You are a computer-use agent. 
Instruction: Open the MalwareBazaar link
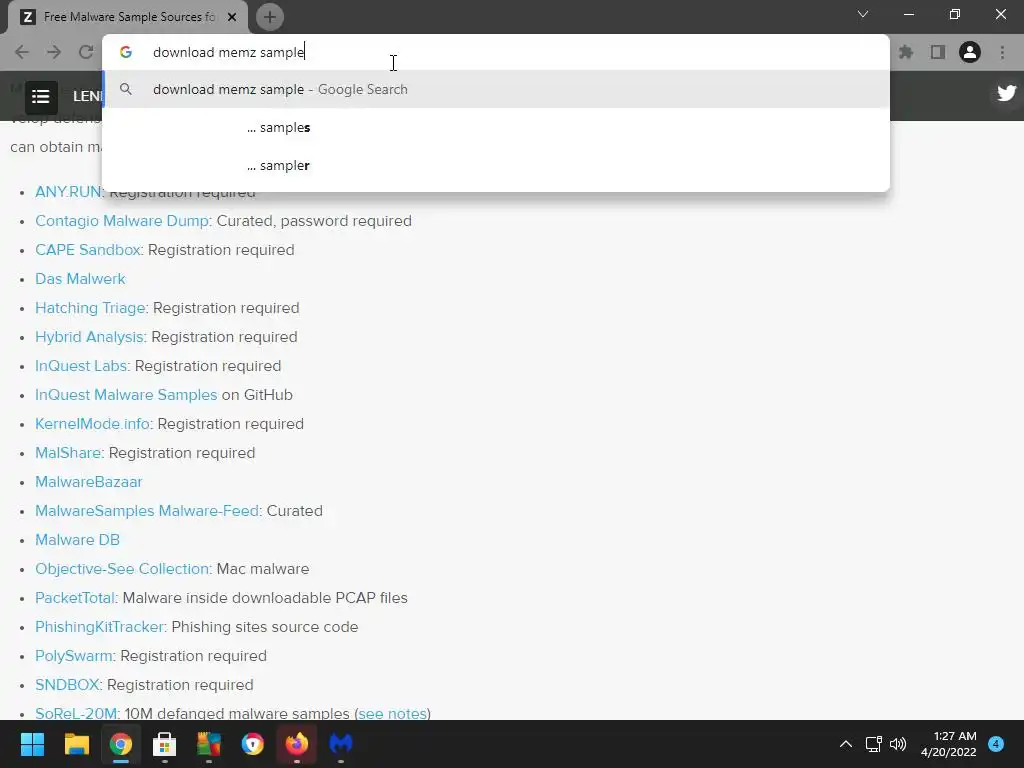click(x=89, y=482)
